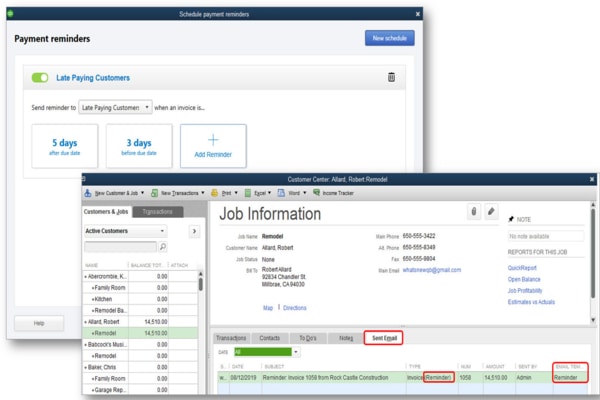Expand the Print dropdown arrow
Screen dimensions: 600x400
236,193
